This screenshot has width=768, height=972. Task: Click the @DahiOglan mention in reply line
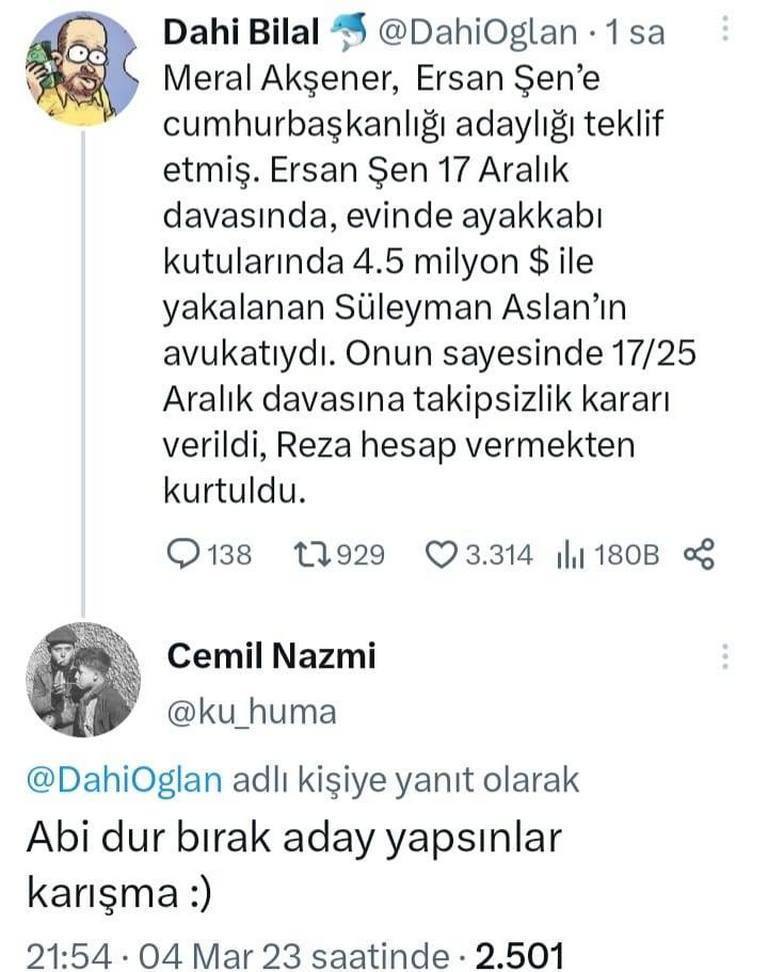click(124, 779)
